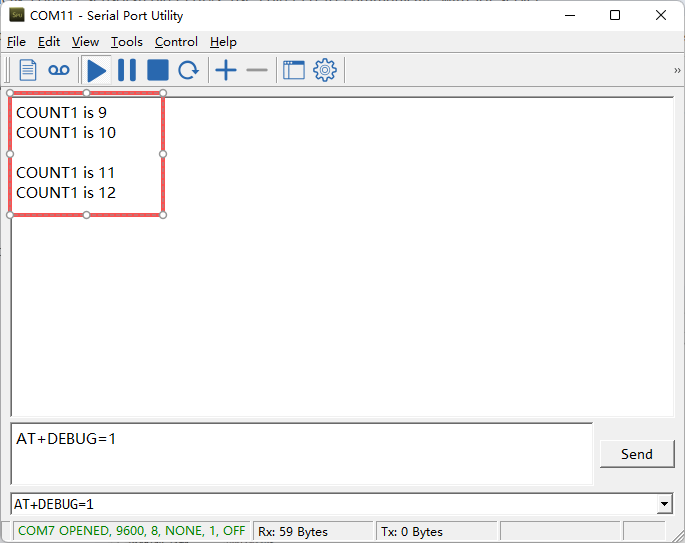Click the line 'COUNT1 is 12'
The height and width of the screenshot is (543, 685).
[66, 193]
